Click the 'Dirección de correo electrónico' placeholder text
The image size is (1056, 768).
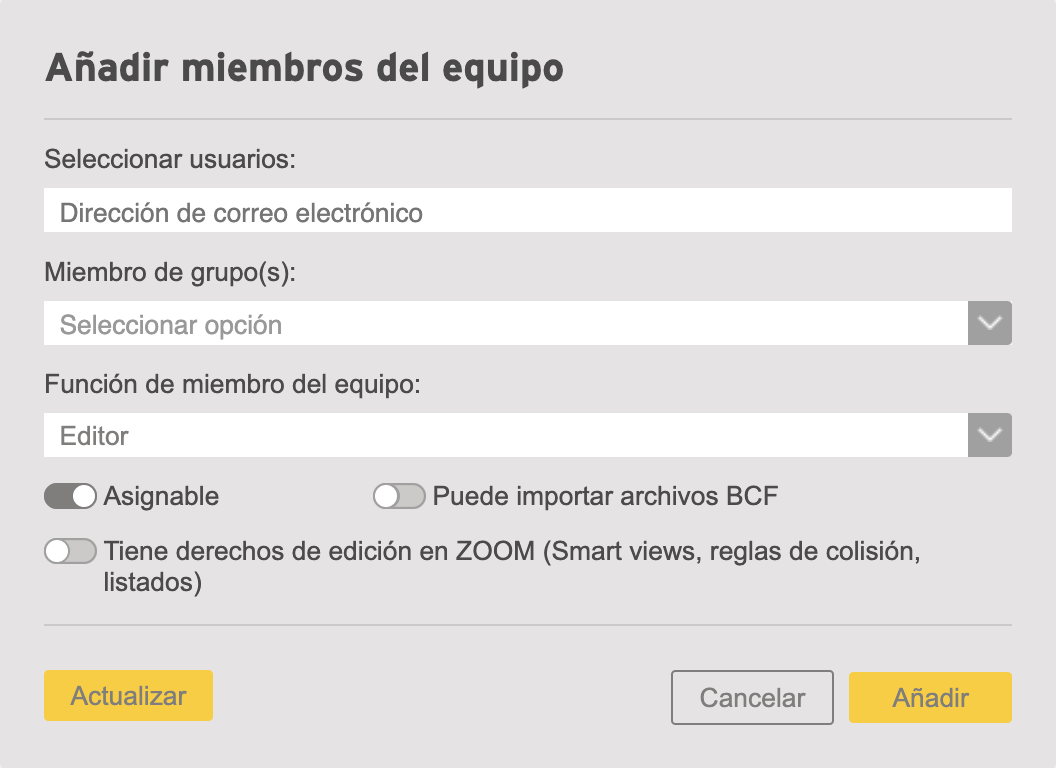tap(241, 213)
